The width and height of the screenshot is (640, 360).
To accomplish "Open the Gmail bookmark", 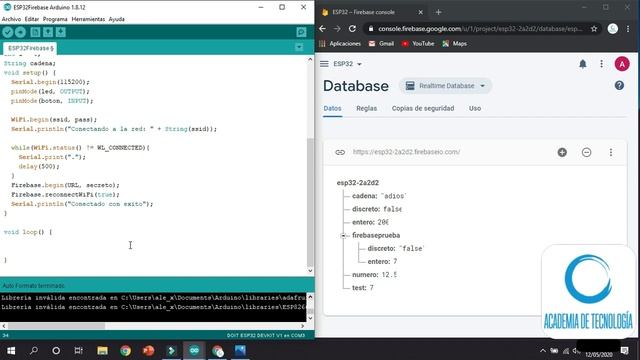I will click(x=381, y=44).
